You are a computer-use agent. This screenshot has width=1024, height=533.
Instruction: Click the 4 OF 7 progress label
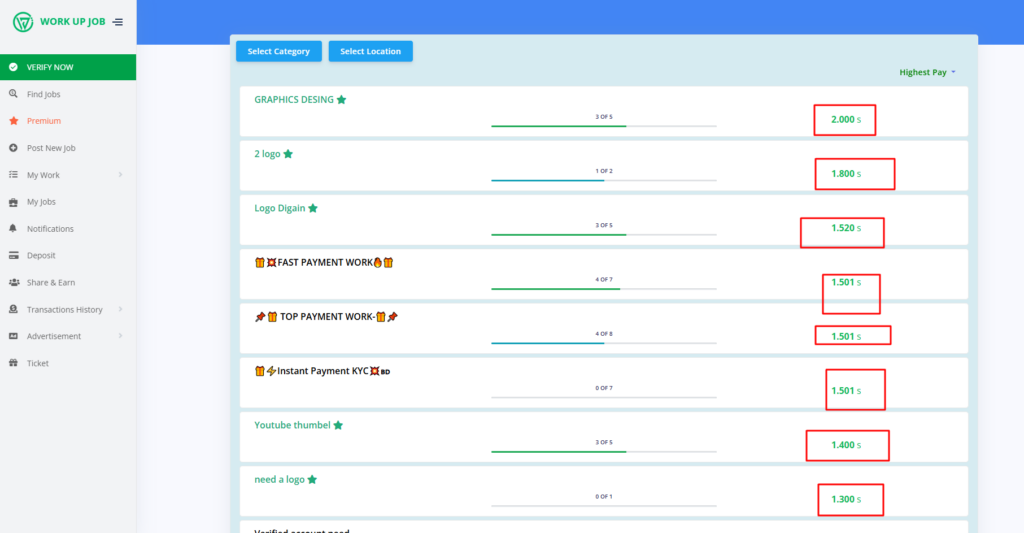coord(603,280)
